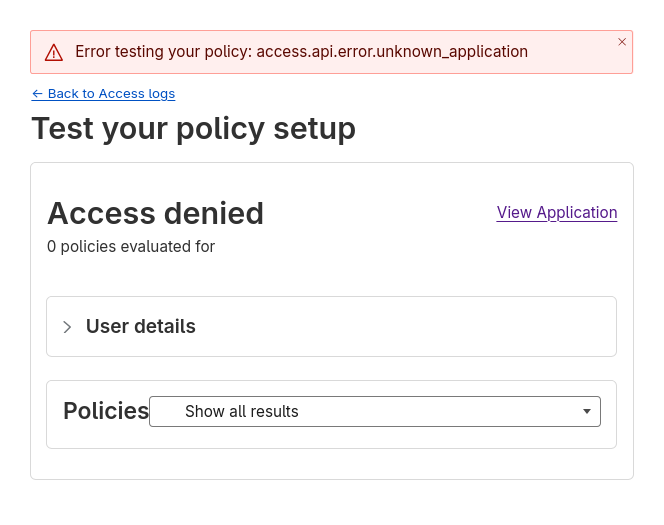664x525 pixels.
Task: Click the Access denied result heading
Action: pos(155,213)
